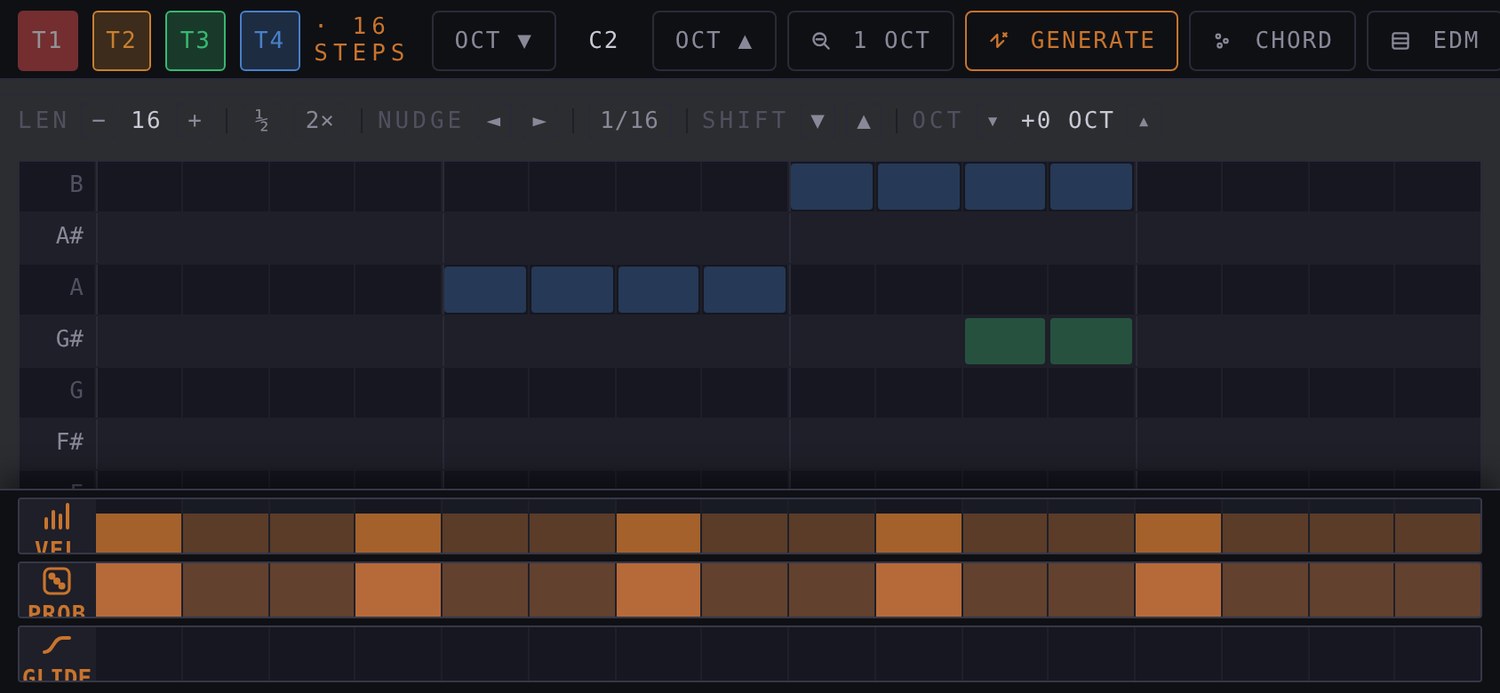Viewport: 1500px width, 693px height.
Task: Increase octave offset with small up arrow
Action: coord(1144,121)
